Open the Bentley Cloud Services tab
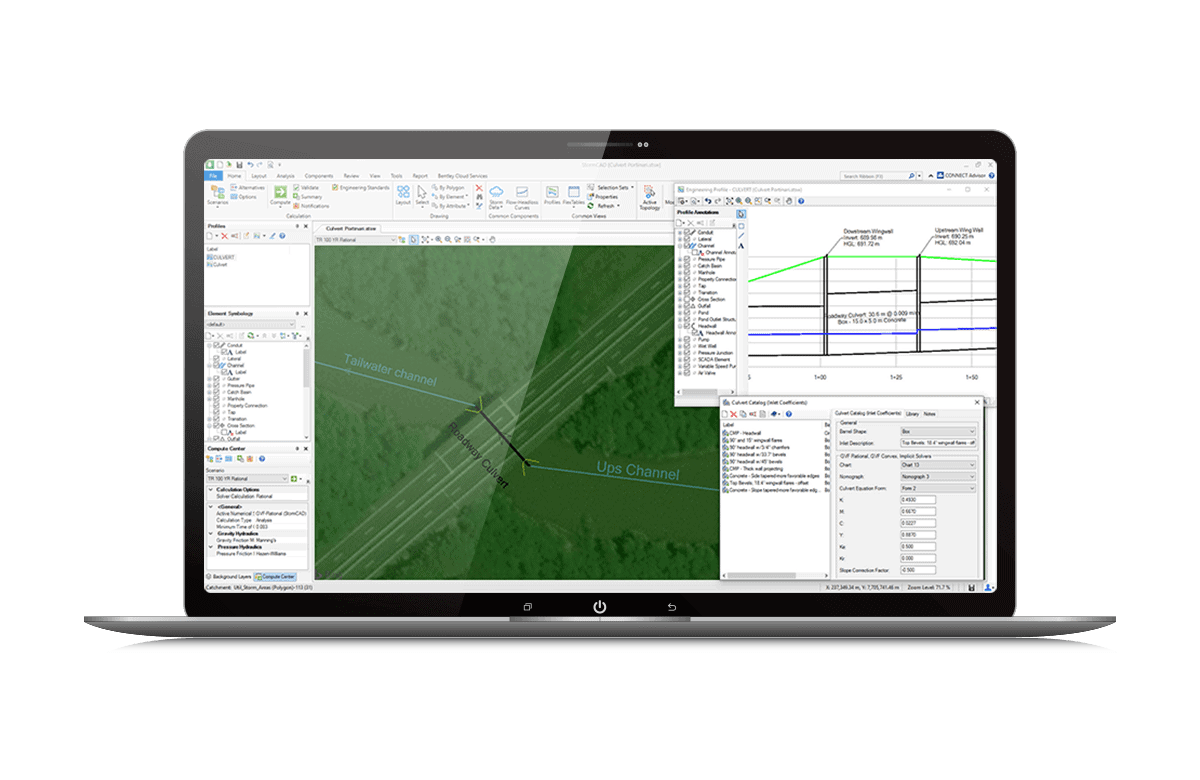 click(463, 175)
